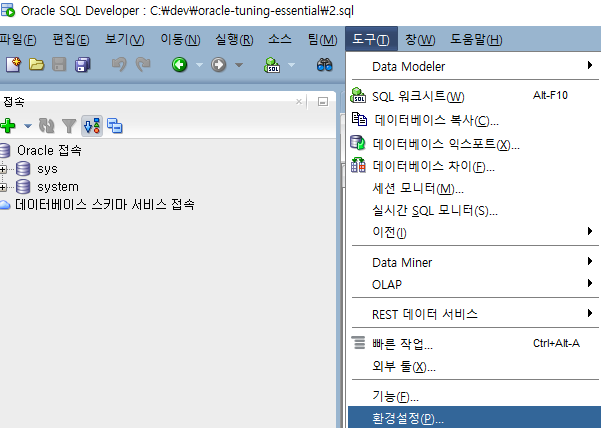
Task: Select 데이터베이스 차이(F)... menu item
Action: [x=473, y=166]
